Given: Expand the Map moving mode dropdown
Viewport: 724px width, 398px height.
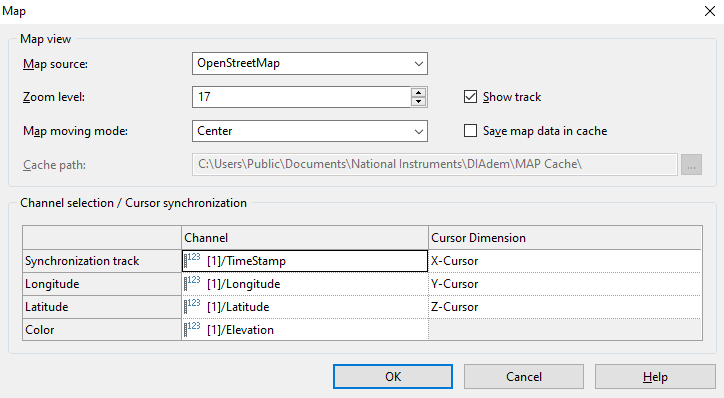Looking at the screenshot, I should coord(310,131).
